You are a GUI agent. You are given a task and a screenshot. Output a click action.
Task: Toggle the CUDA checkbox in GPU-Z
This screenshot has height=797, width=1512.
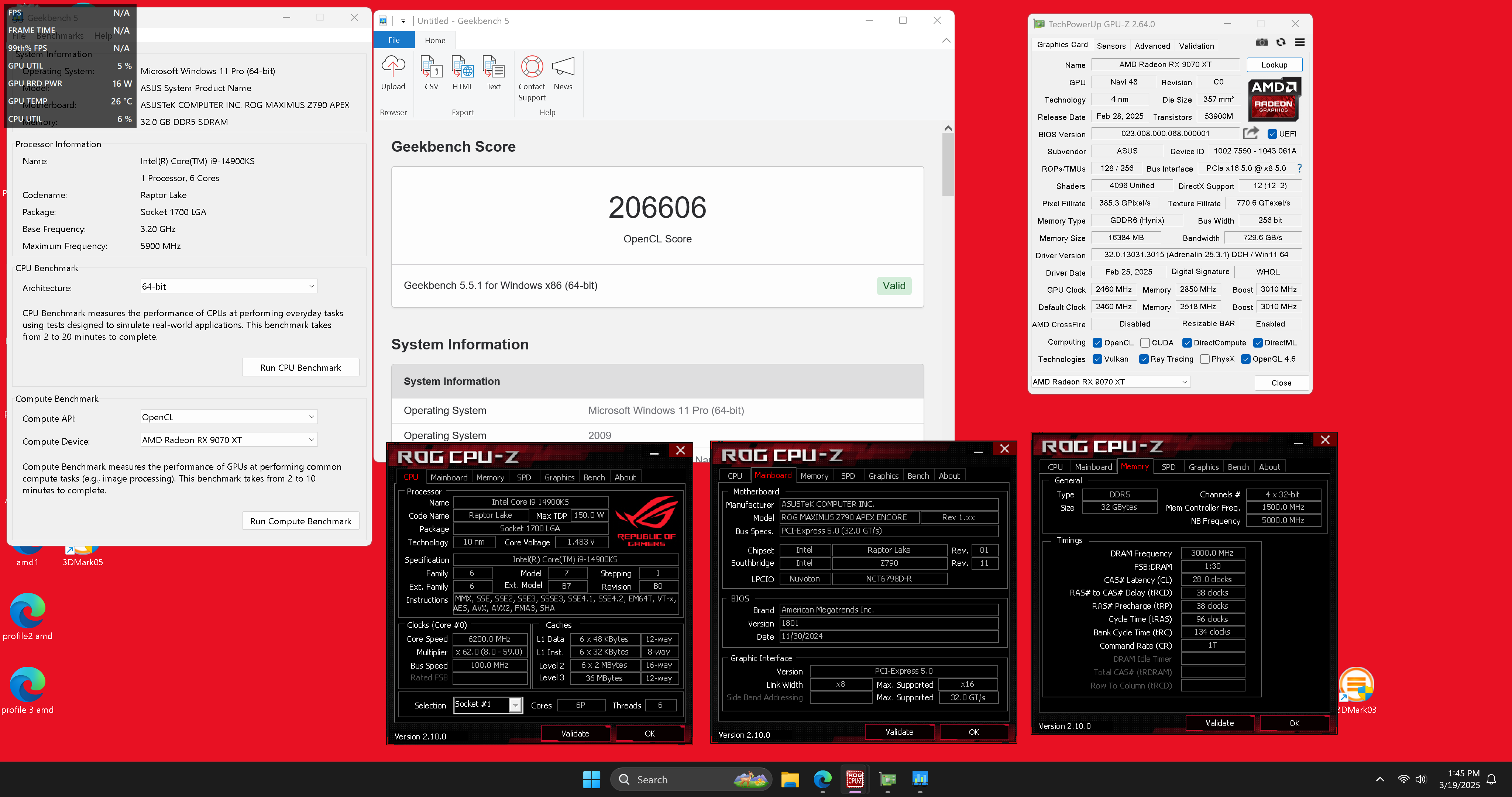(1145, 343)
